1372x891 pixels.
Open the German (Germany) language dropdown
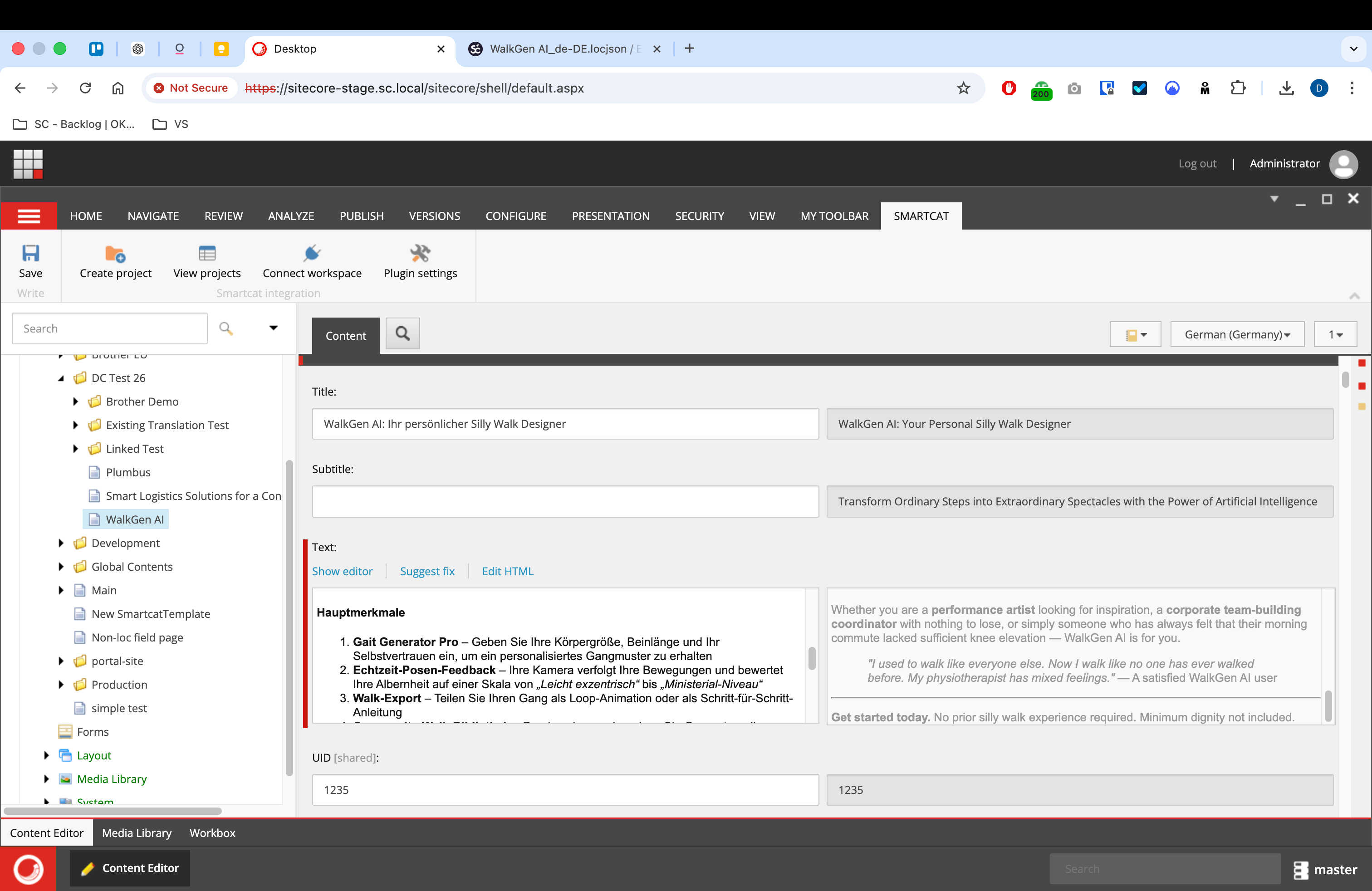tap(1237, 334)
